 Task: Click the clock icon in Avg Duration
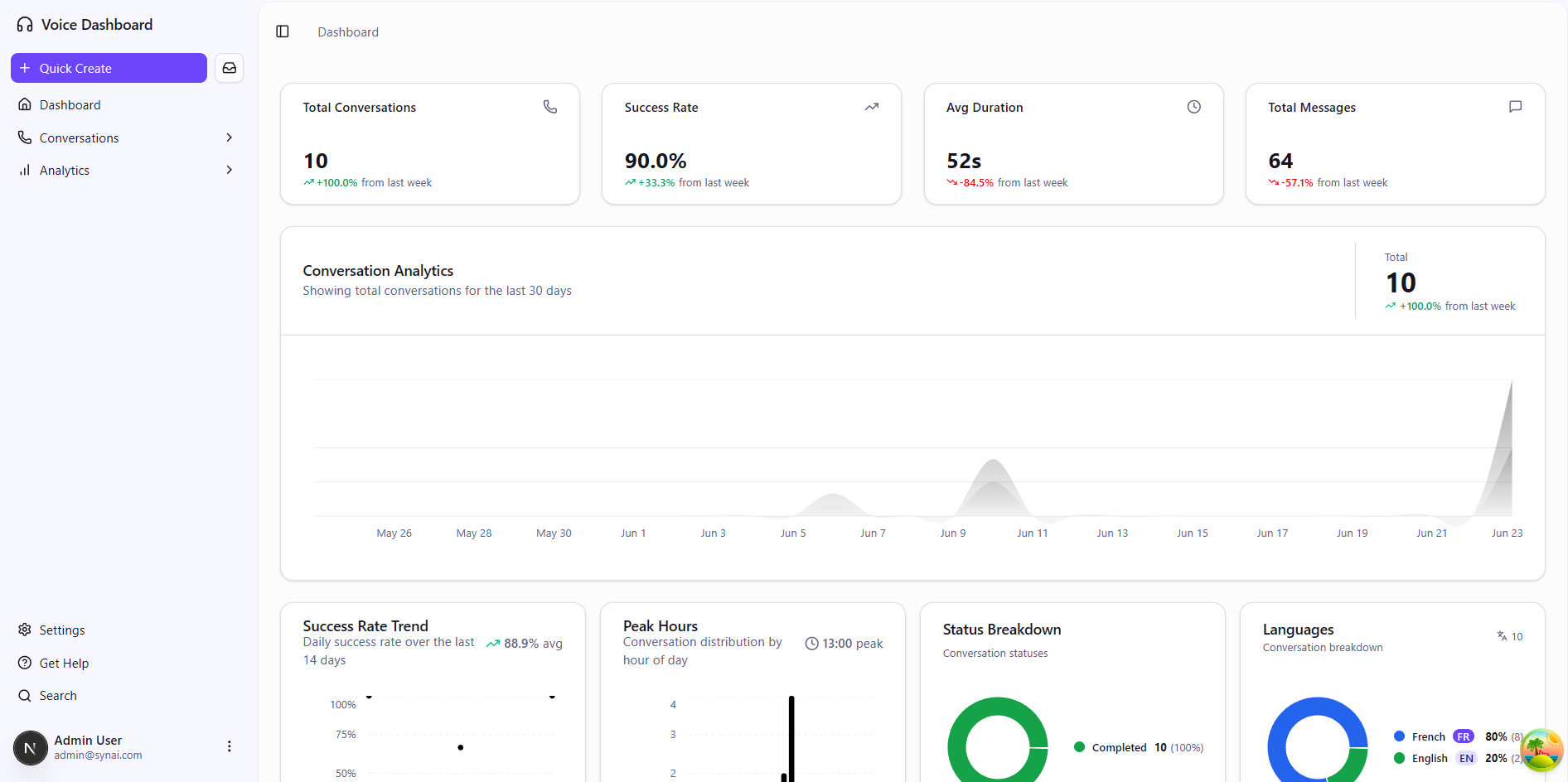pyautogui.click(x=1193, y=107)
